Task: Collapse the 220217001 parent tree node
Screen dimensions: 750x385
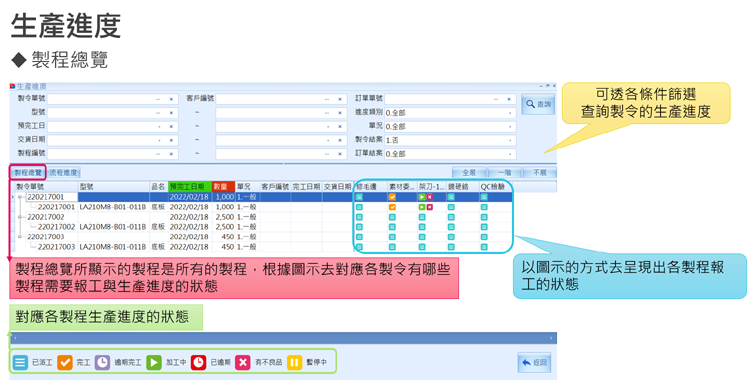Action: click(21, 197)
